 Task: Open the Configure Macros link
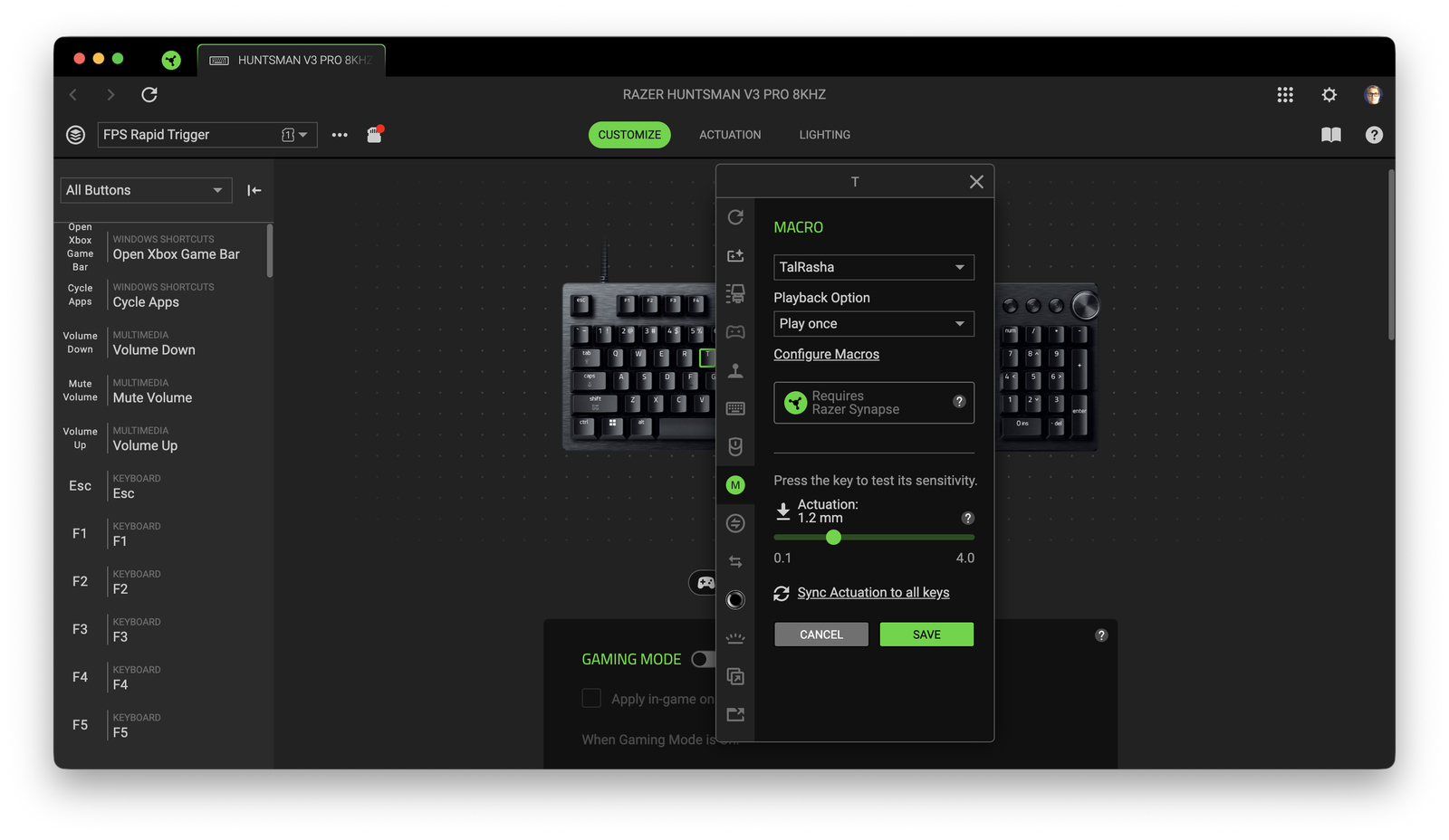(826, 354)
